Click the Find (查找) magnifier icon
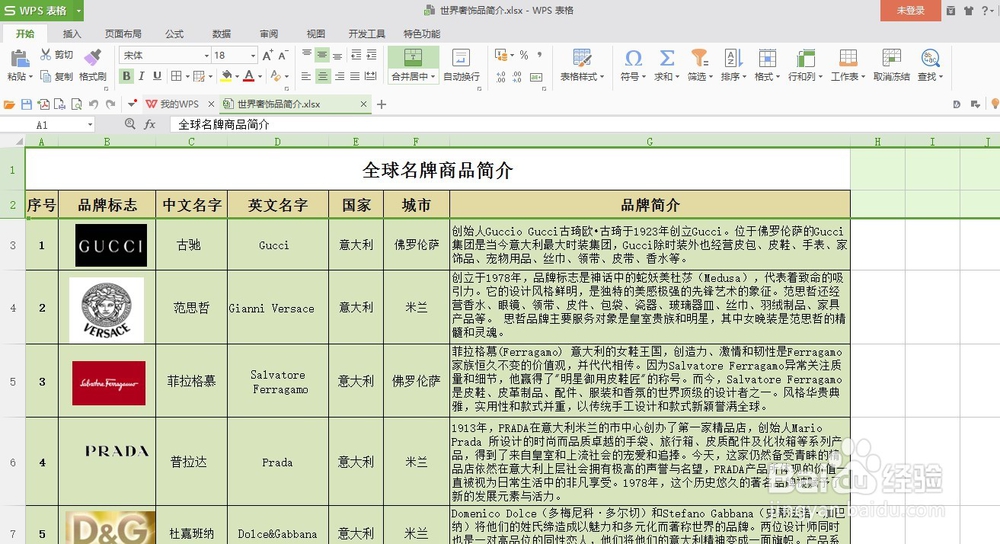 click(x=930, y=58)
